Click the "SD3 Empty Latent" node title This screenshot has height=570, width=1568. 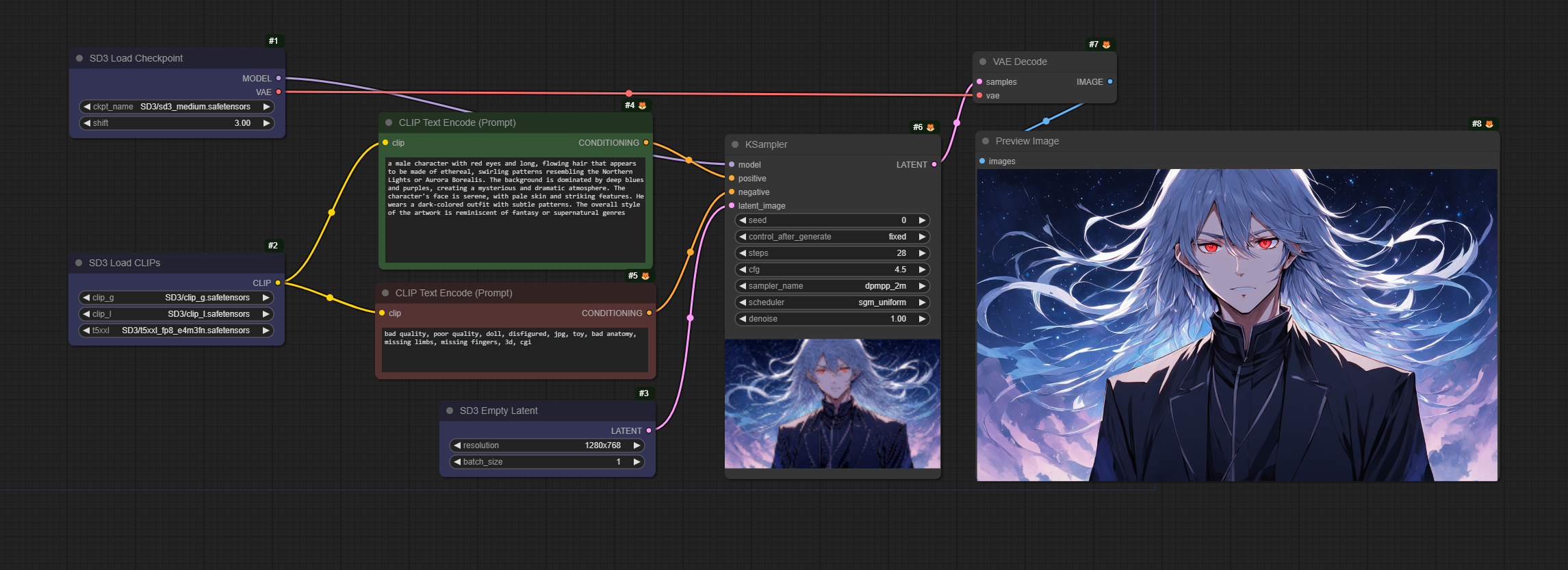coord(498,411)
